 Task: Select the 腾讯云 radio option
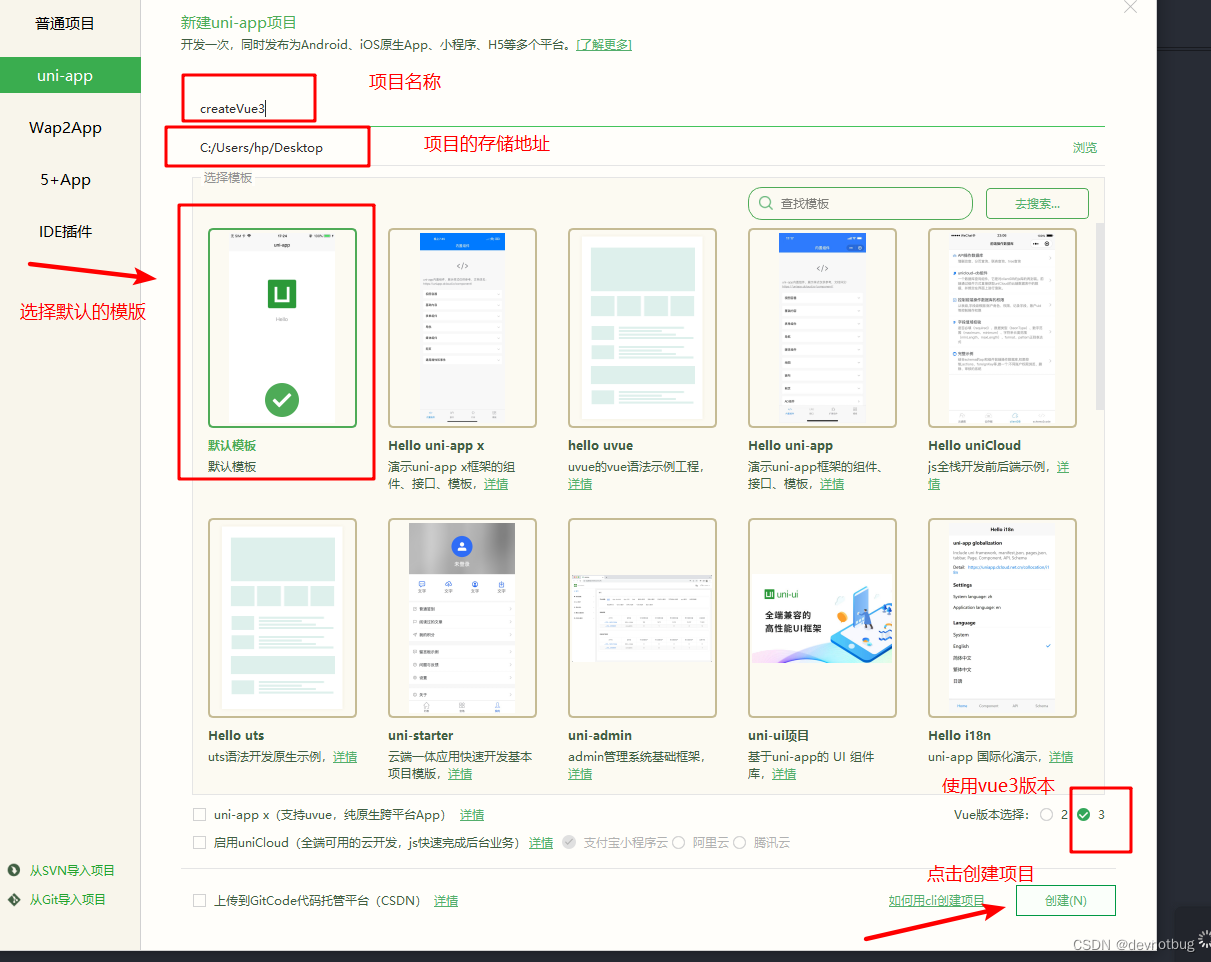(740, 843)
